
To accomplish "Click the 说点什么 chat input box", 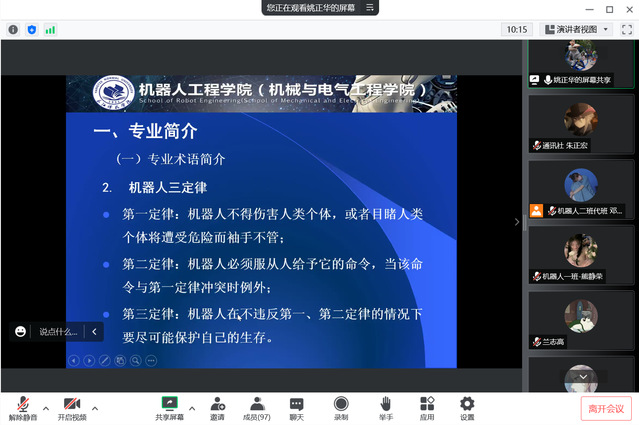I will (58, 331).
